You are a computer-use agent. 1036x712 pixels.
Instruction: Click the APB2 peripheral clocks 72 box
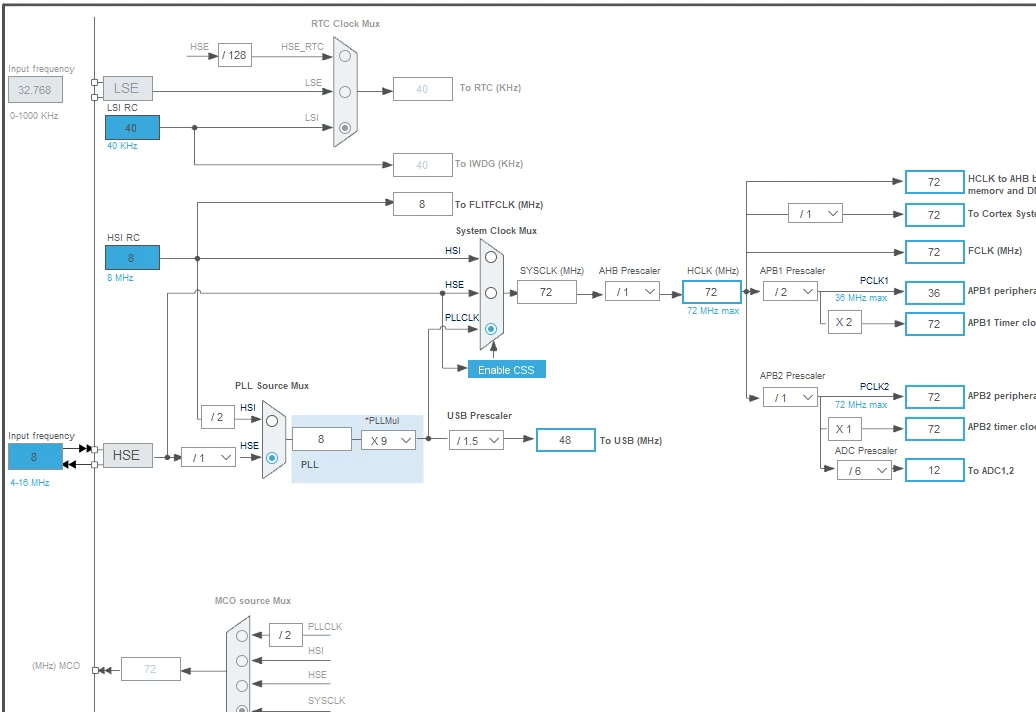coord(934,397)
